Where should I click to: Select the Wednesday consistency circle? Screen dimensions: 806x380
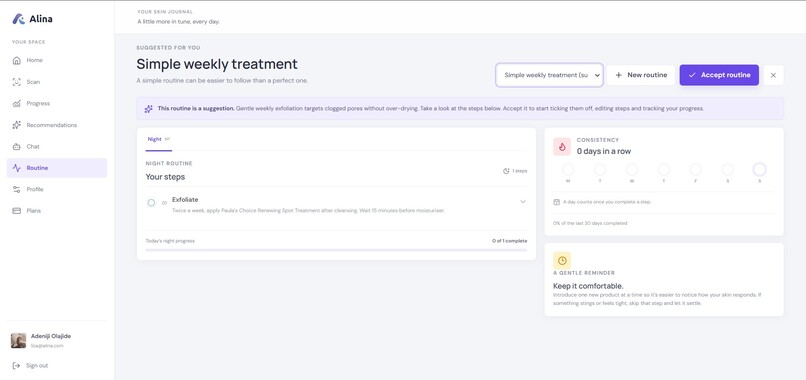pos(632,170)
